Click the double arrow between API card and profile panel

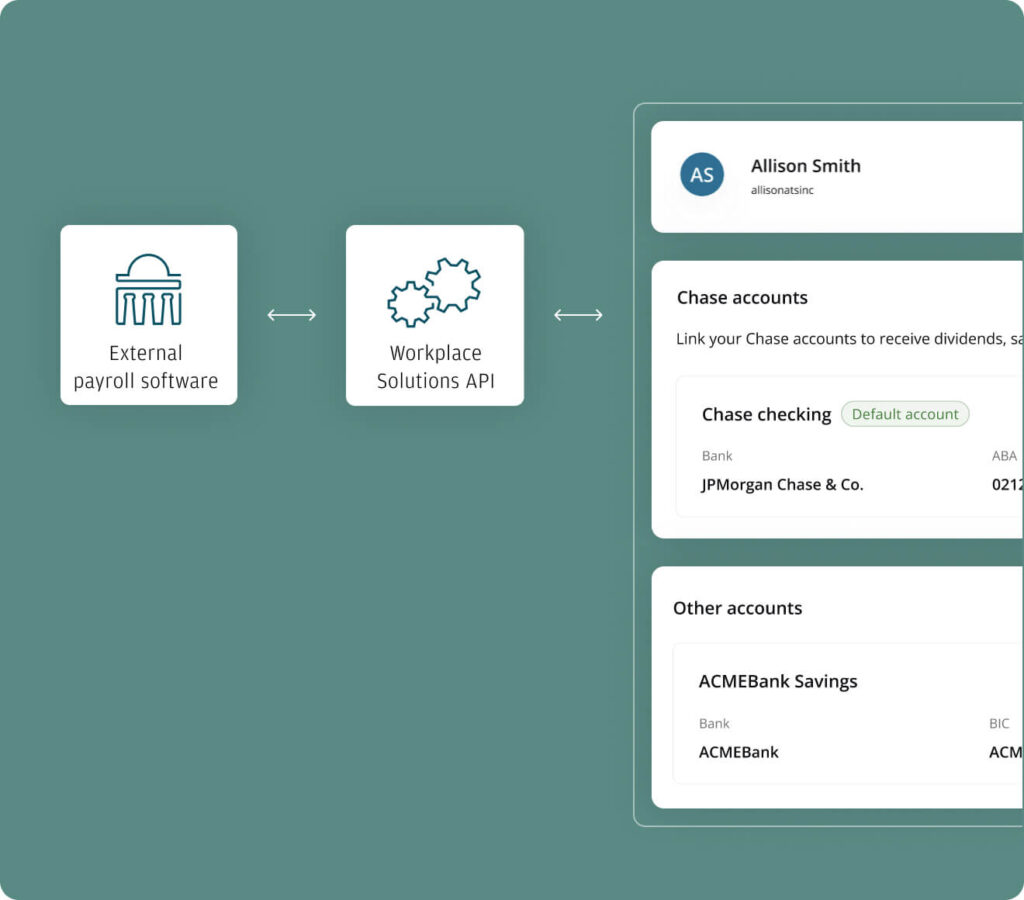[x=578, y=315]
